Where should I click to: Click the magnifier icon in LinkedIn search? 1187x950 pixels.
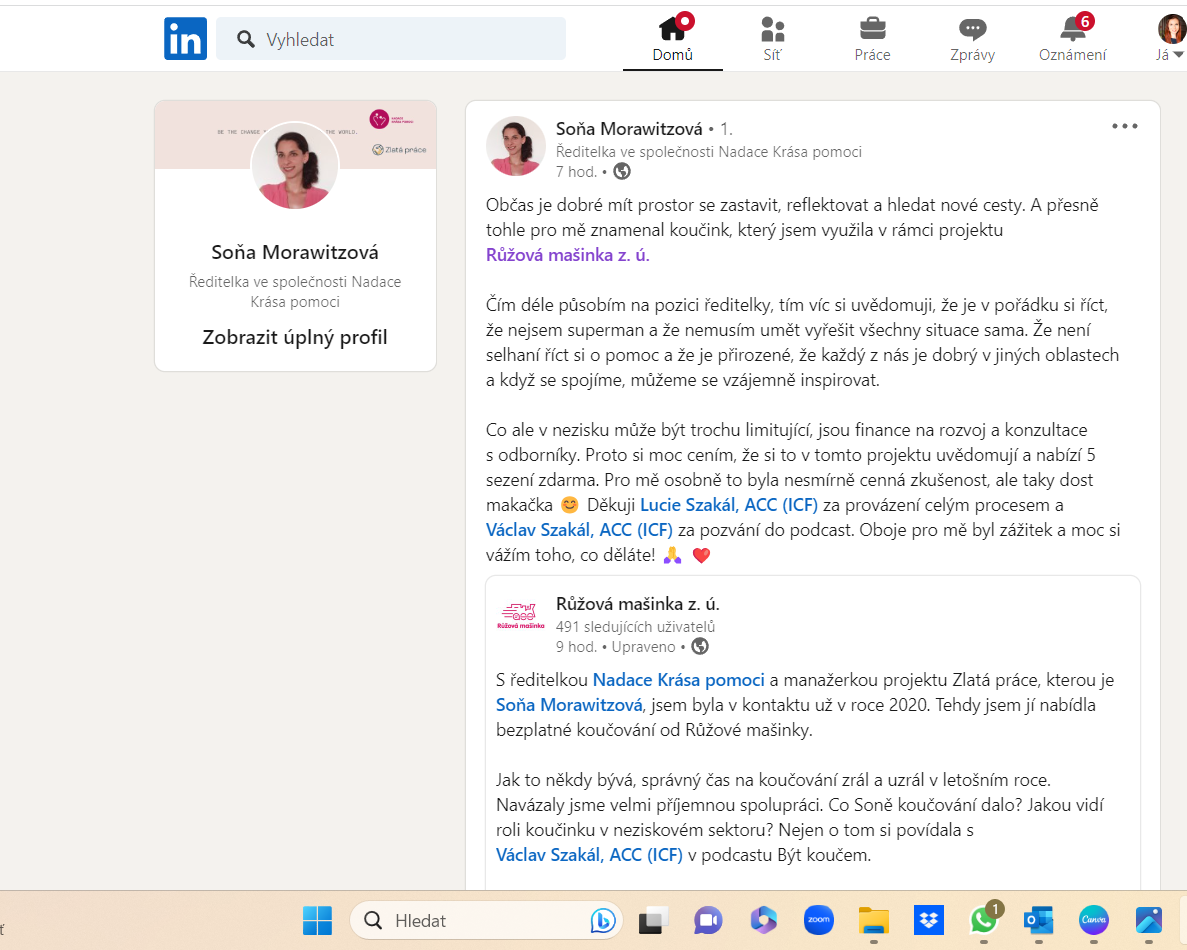coord(245,39)
